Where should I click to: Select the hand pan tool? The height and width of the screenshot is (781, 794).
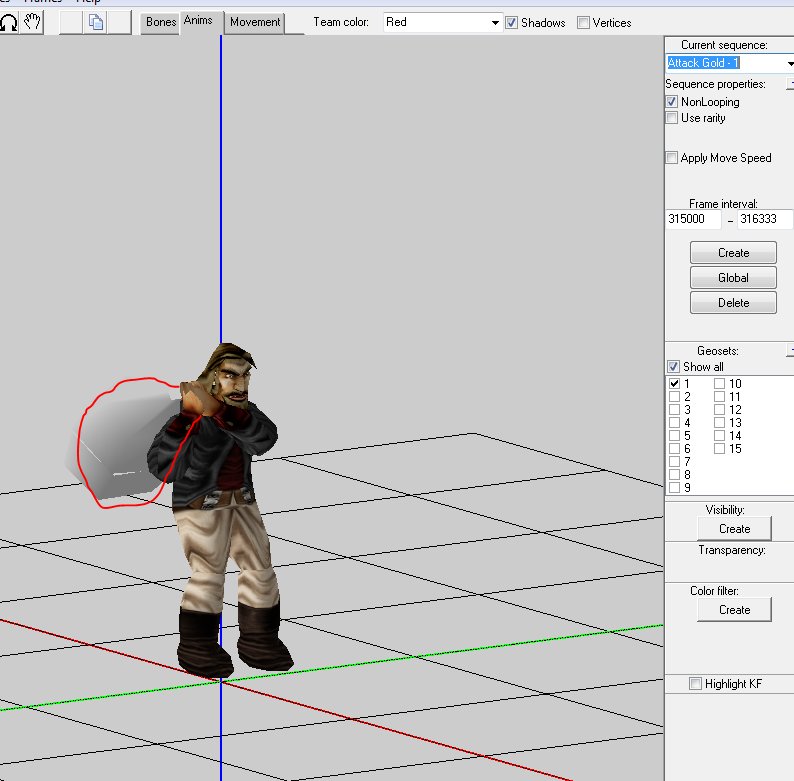point(32,22)
